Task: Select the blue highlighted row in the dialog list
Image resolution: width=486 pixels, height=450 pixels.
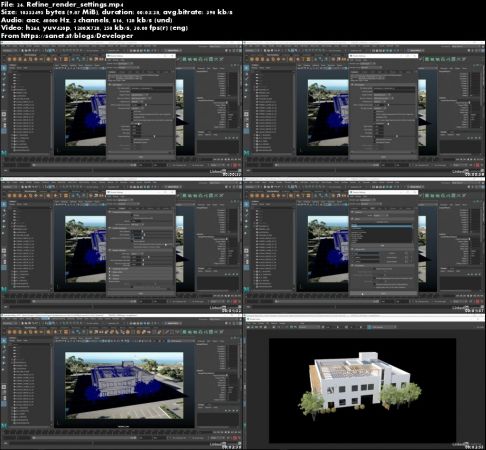Action: click(381, 226)
